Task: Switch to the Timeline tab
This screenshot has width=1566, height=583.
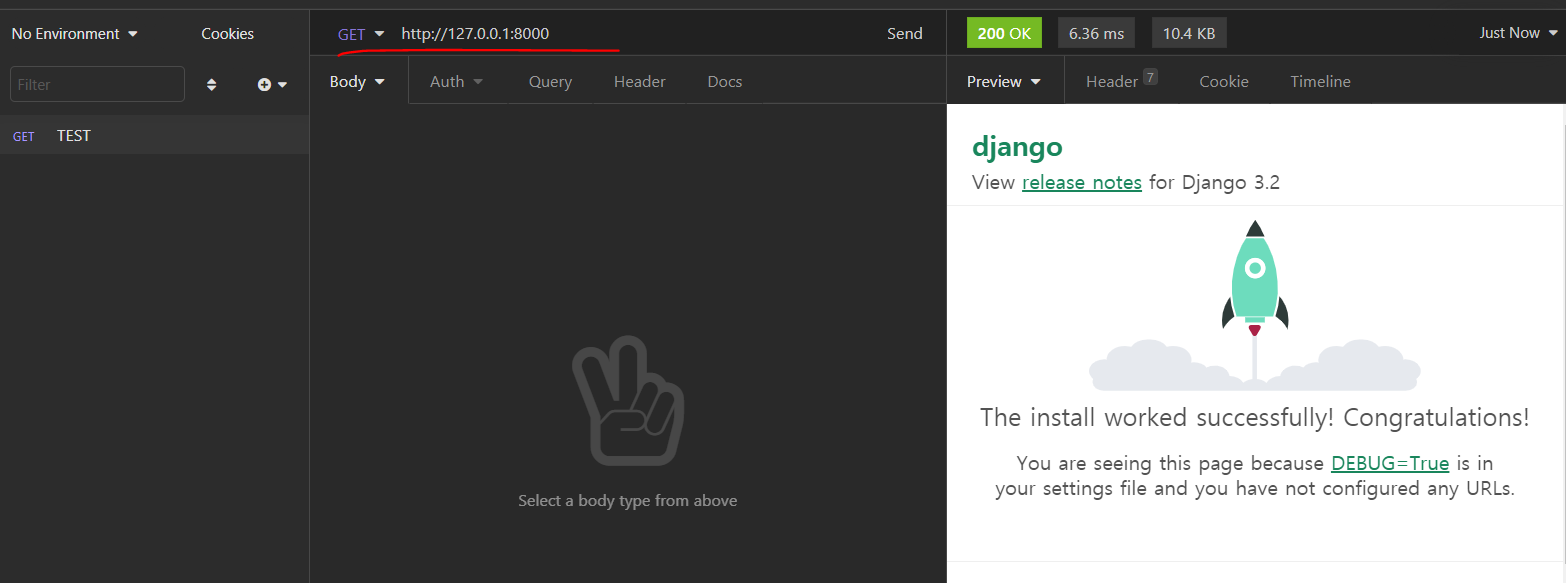Action: 1320,82
